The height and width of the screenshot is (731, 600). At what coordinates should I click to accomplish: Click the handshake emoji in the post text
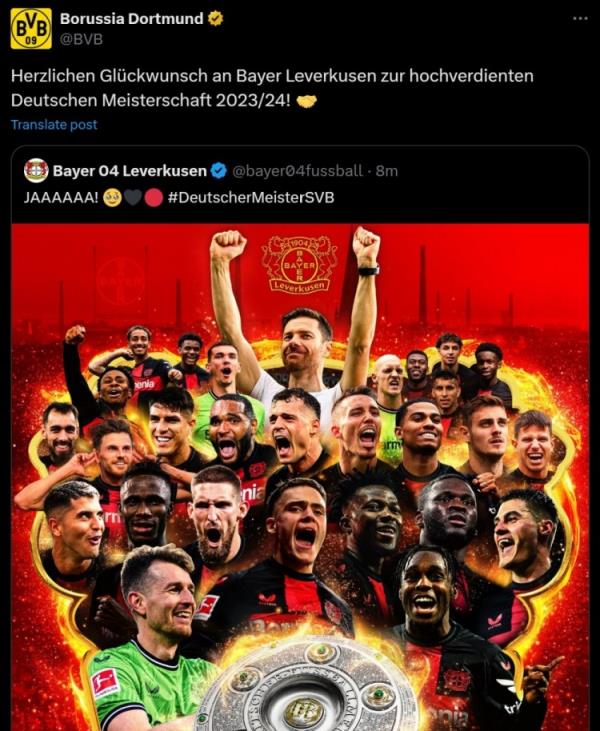306,101
